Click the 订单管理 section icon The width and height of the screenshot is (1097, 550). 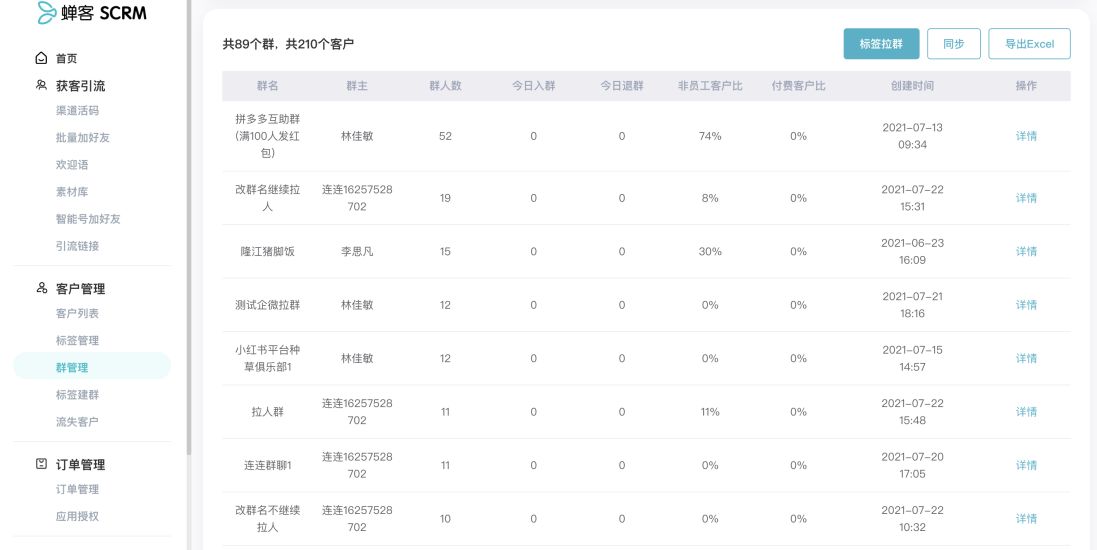click(41, 464)
